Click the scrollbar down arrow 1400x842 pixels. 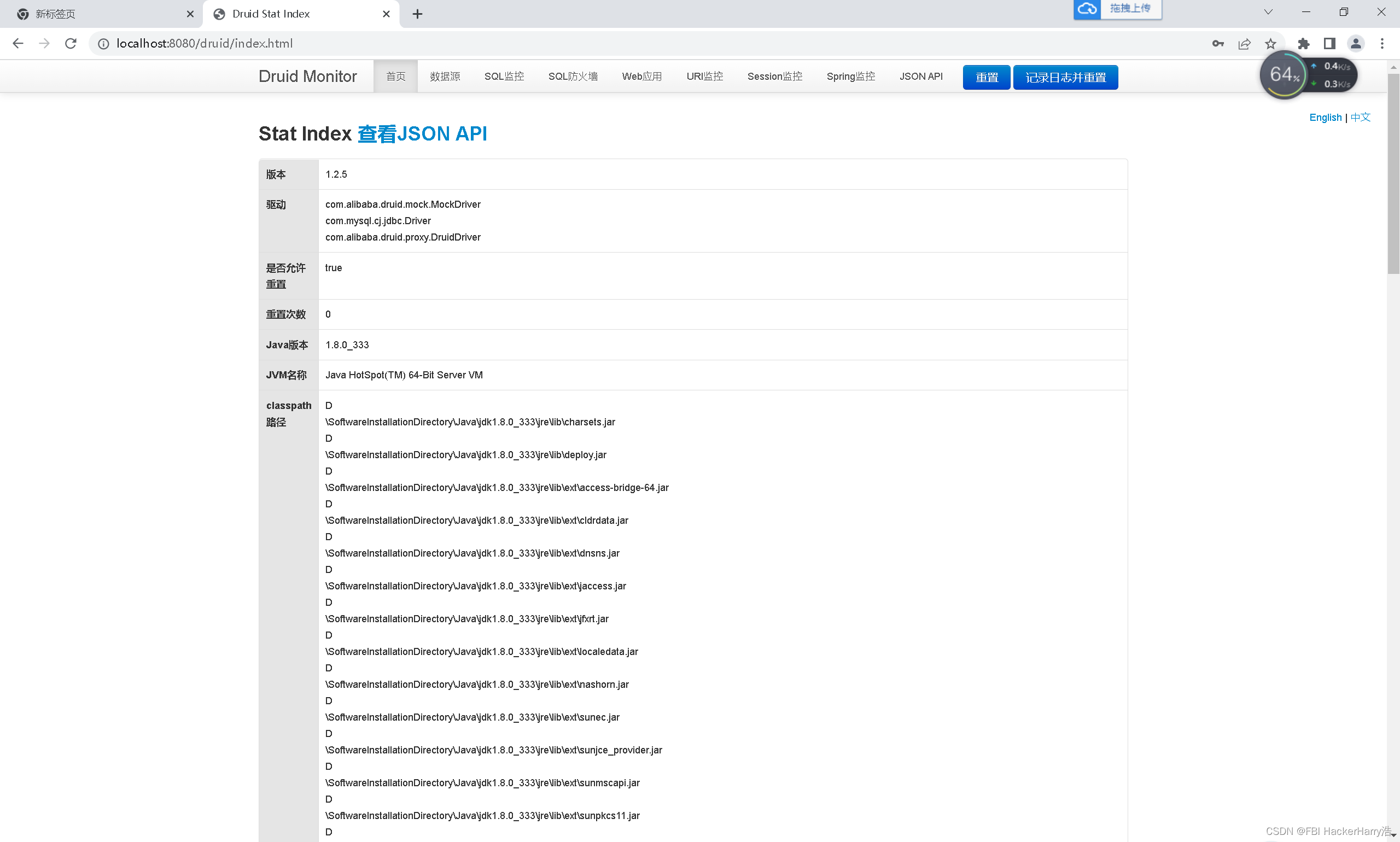1393,836
